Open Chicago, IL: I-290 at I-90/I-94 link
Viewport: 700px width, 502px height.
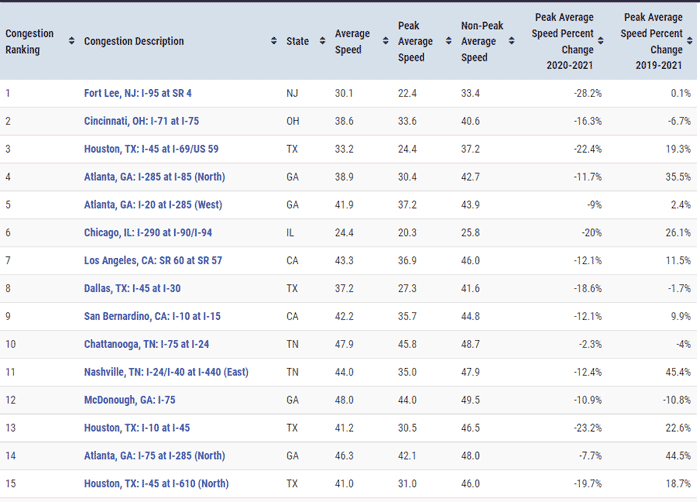tap(148, 233)
